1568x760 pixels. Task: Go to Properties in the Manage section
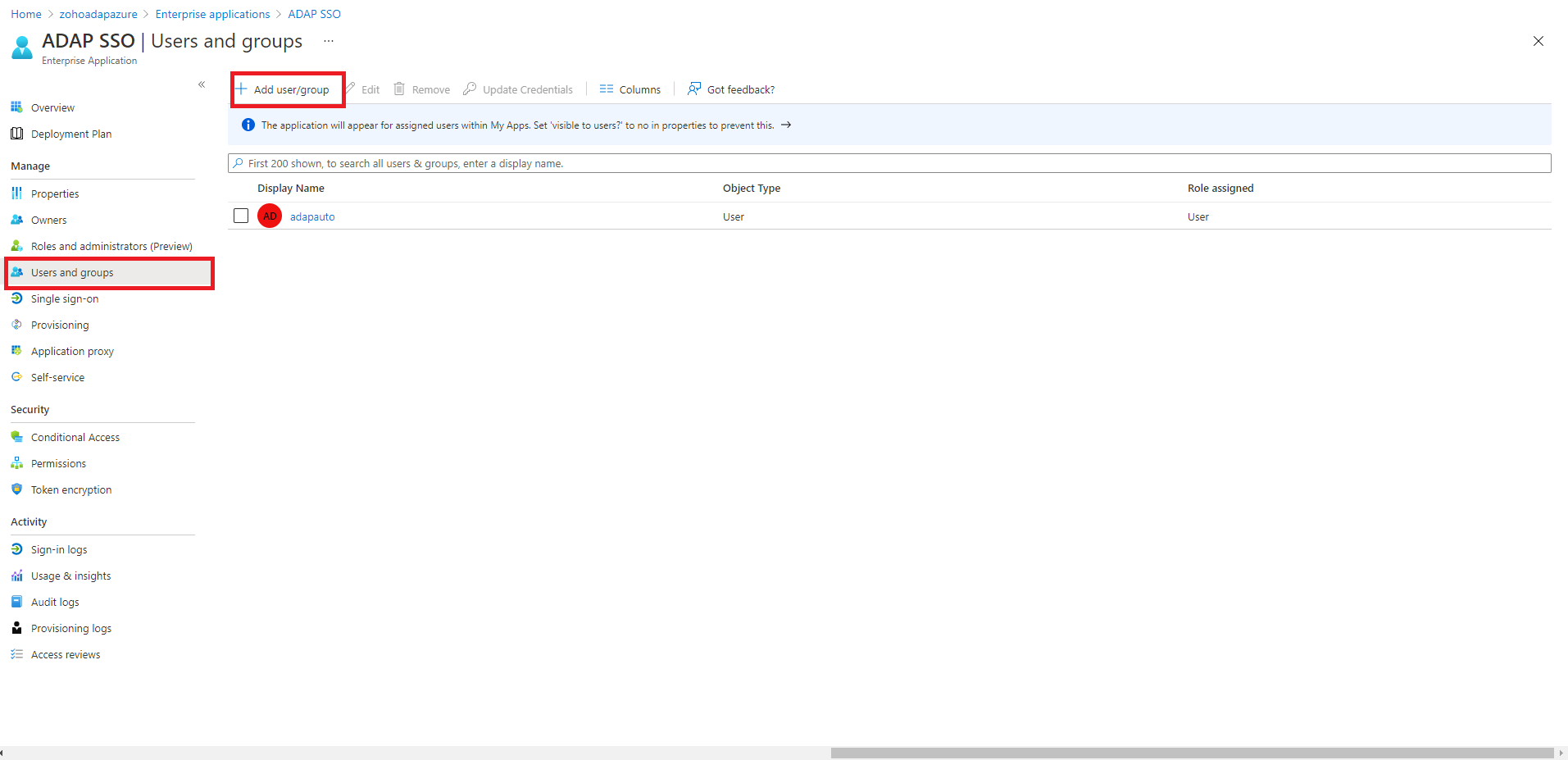click(x=55, y=193)
